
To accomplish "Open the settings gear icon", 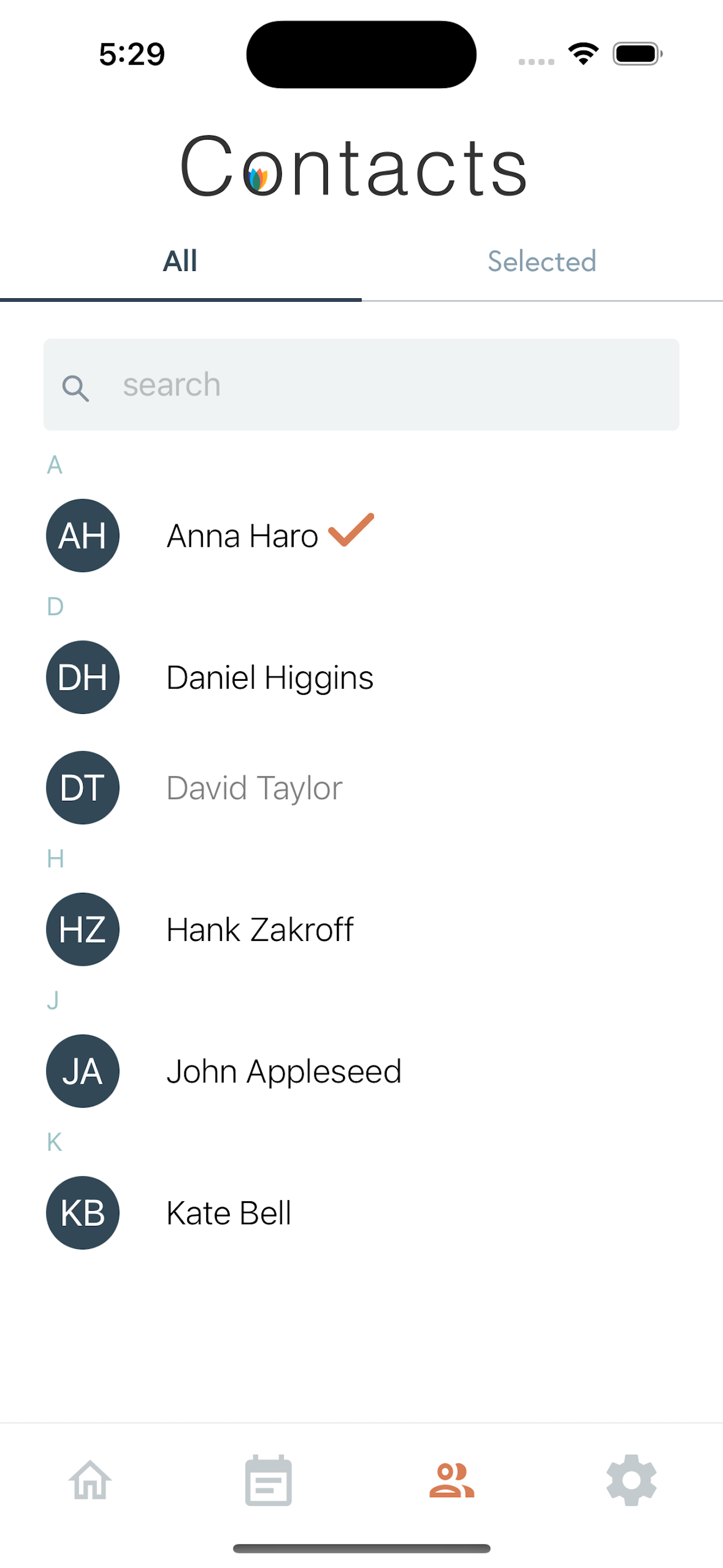I will (x=632, y=1480).
